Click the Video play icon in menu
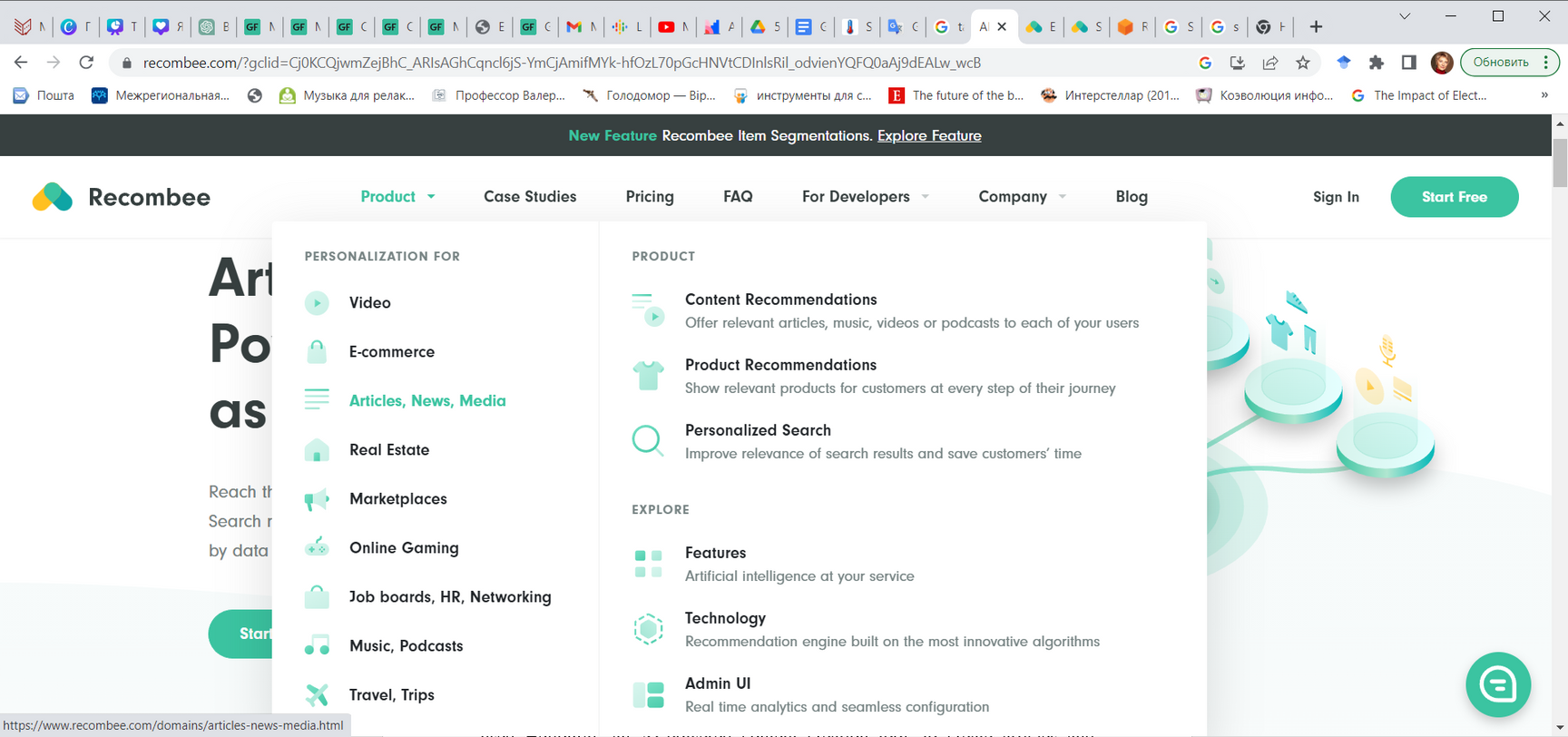The height and width of the screenshot is (737, 1568). coord(317,302)
